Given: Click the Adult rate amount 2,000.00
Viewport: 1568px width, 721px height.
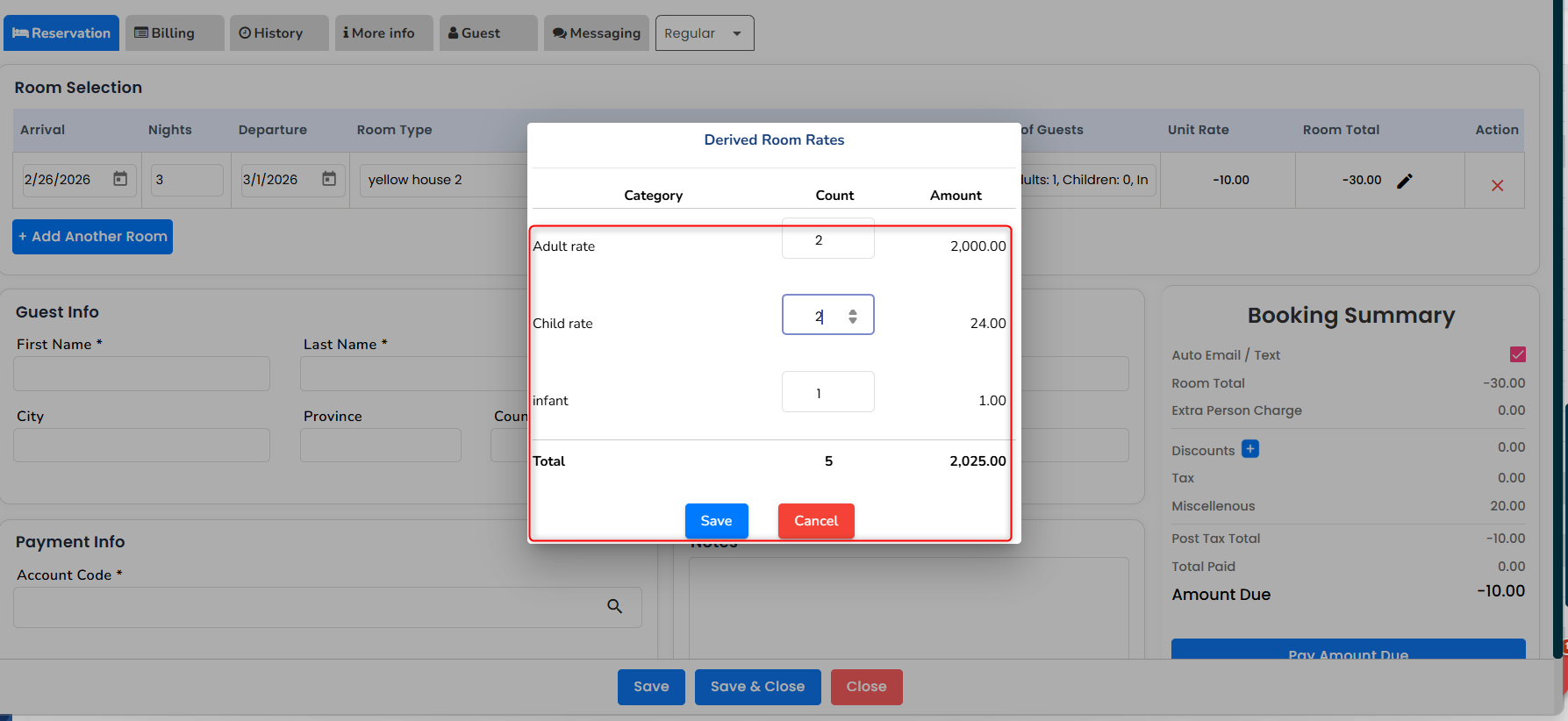Looking at the screenshot, I should click(x=978, y=246).
